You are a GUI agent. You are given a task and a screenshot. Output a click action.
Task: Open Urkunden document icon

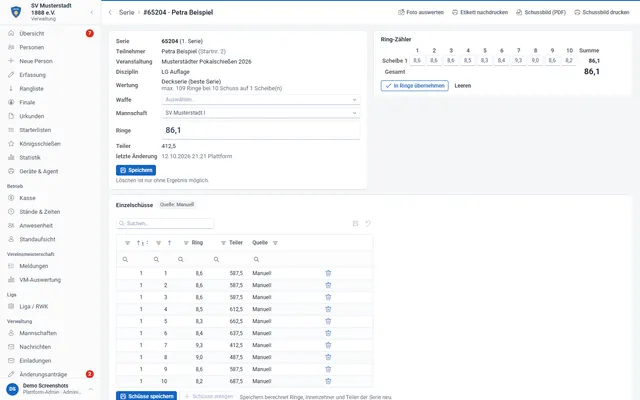coord(11,116)
